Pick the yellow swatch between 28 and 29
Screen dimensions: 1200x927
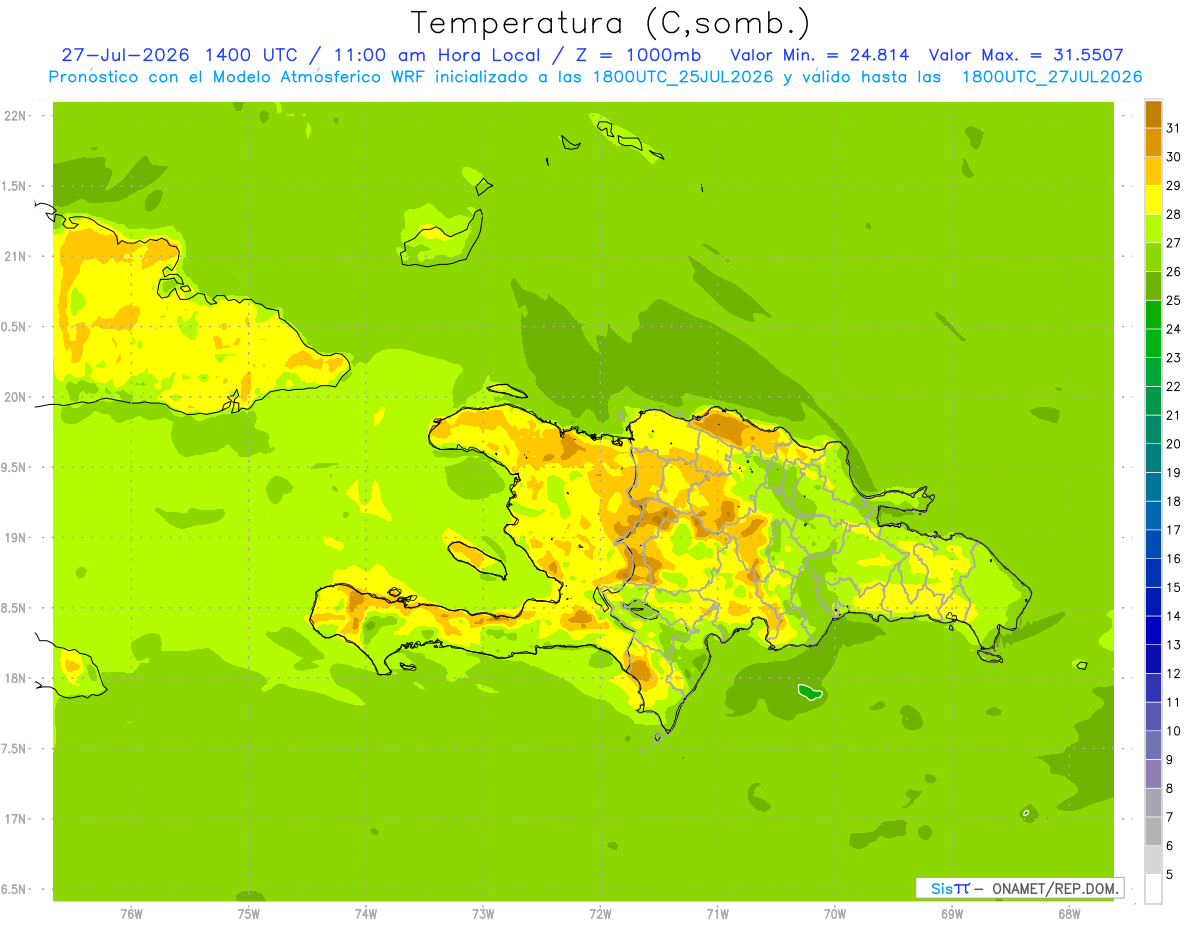point(1153,200)
